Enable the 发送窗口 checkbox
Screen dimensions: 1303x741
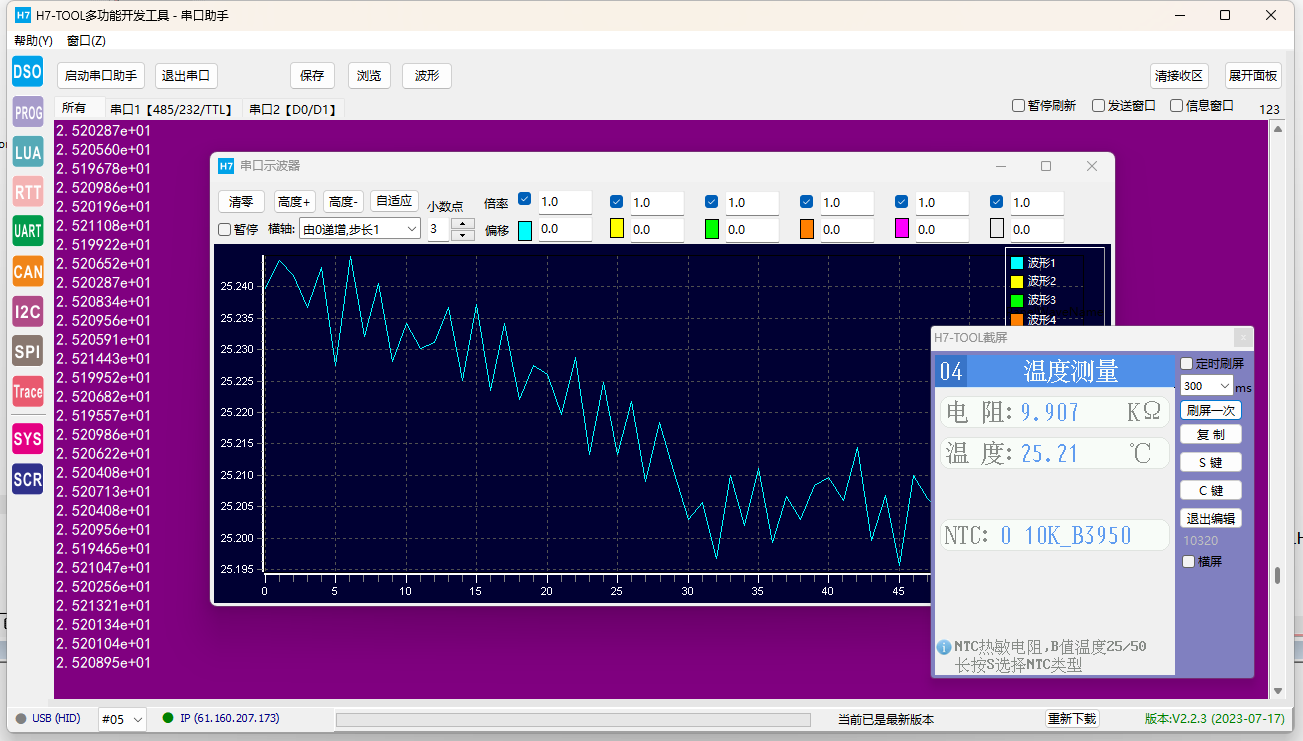coord(1098,105)
